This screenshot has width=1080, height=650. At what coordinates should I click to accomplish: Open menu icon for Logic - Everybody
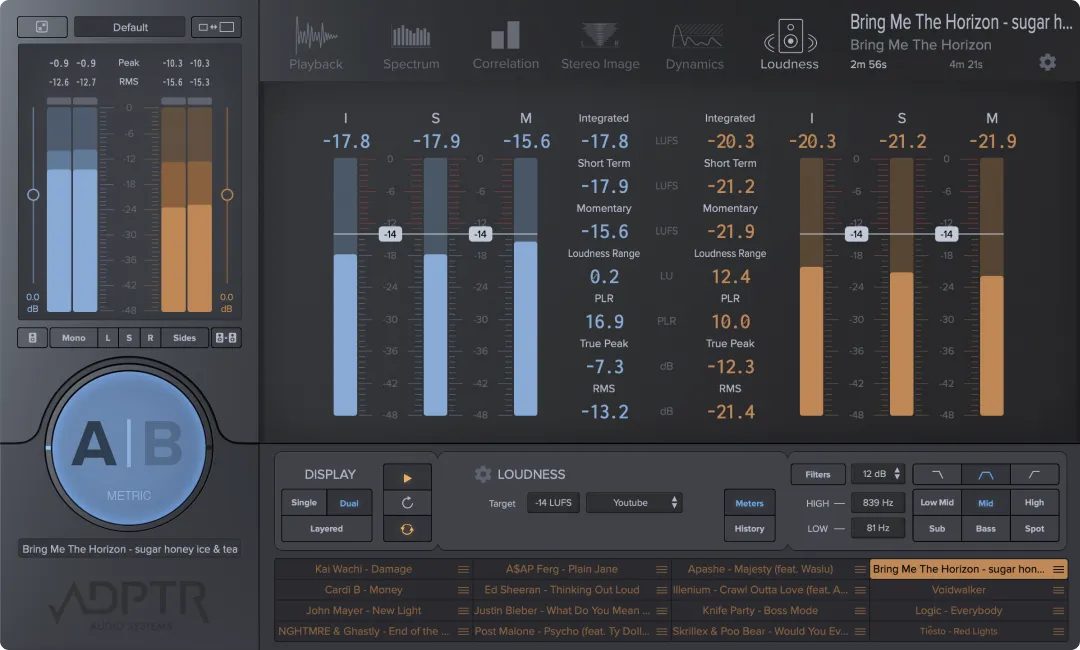(1058, 611)
